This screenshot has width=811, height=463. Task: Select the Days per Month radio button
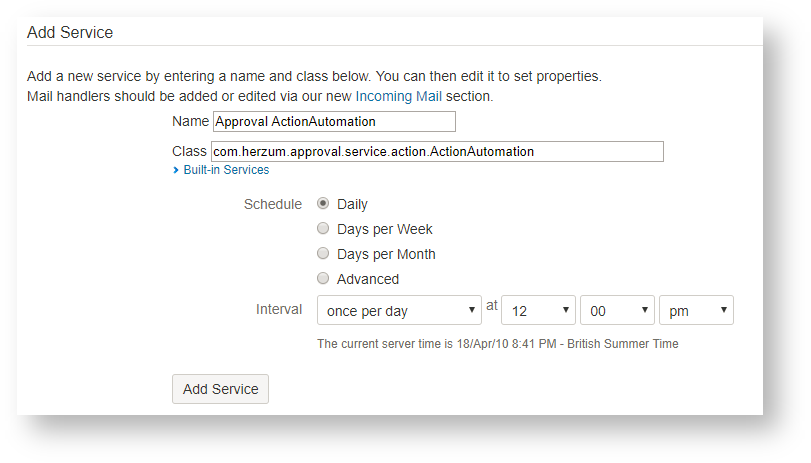point(323,253)
